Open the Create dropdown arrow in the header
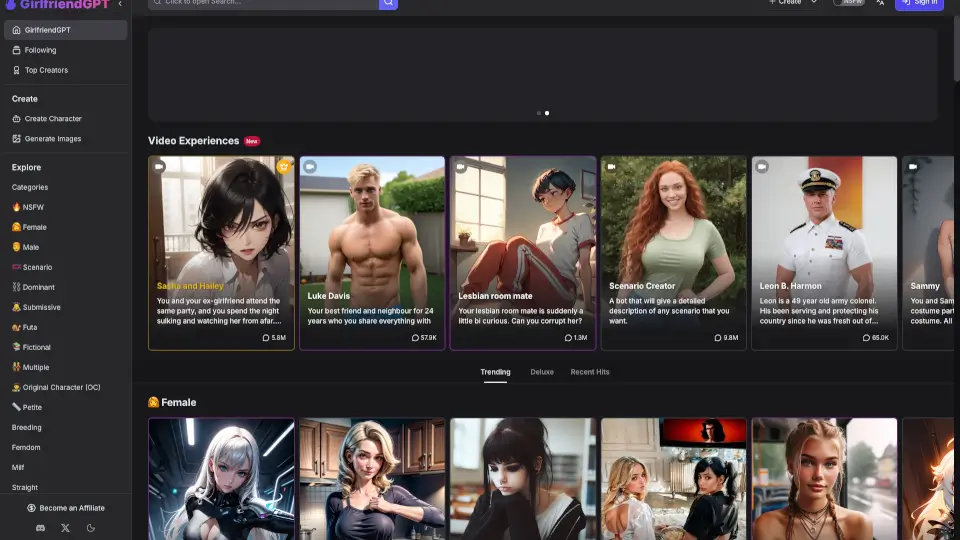 [x=814, y=3]
